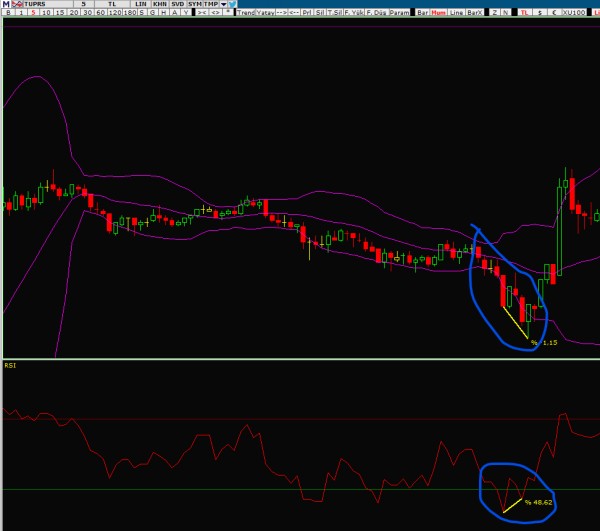Open the chart icon beside TUPRS
Viewport: 600px width, 531px height.
tap(17, 4)
